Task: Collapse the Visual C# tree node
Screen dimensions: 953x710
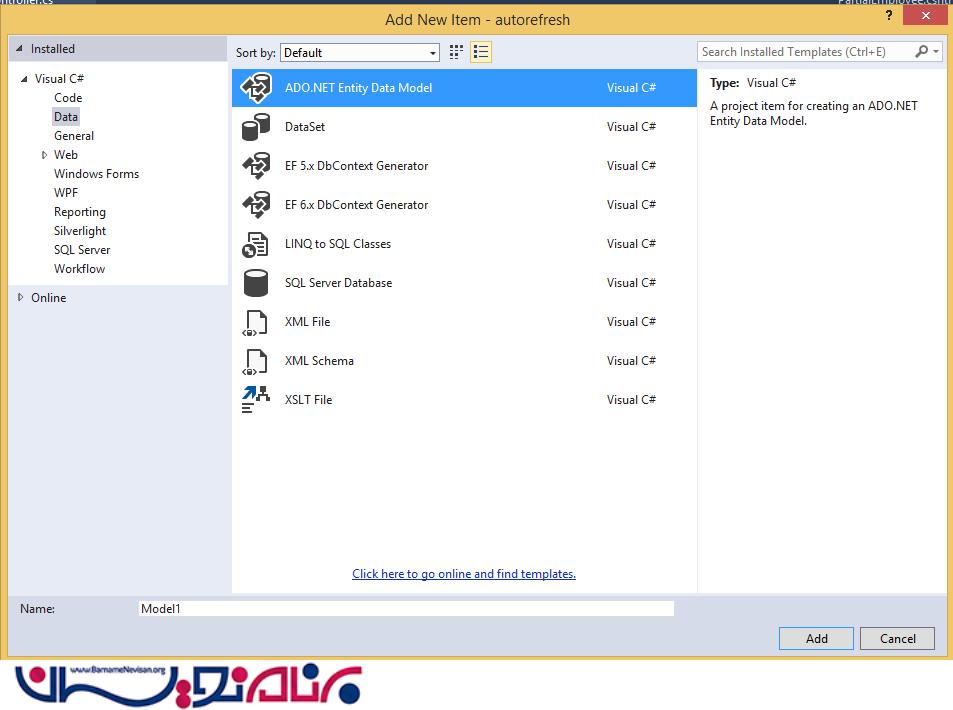Action: [x=25, y=79]
